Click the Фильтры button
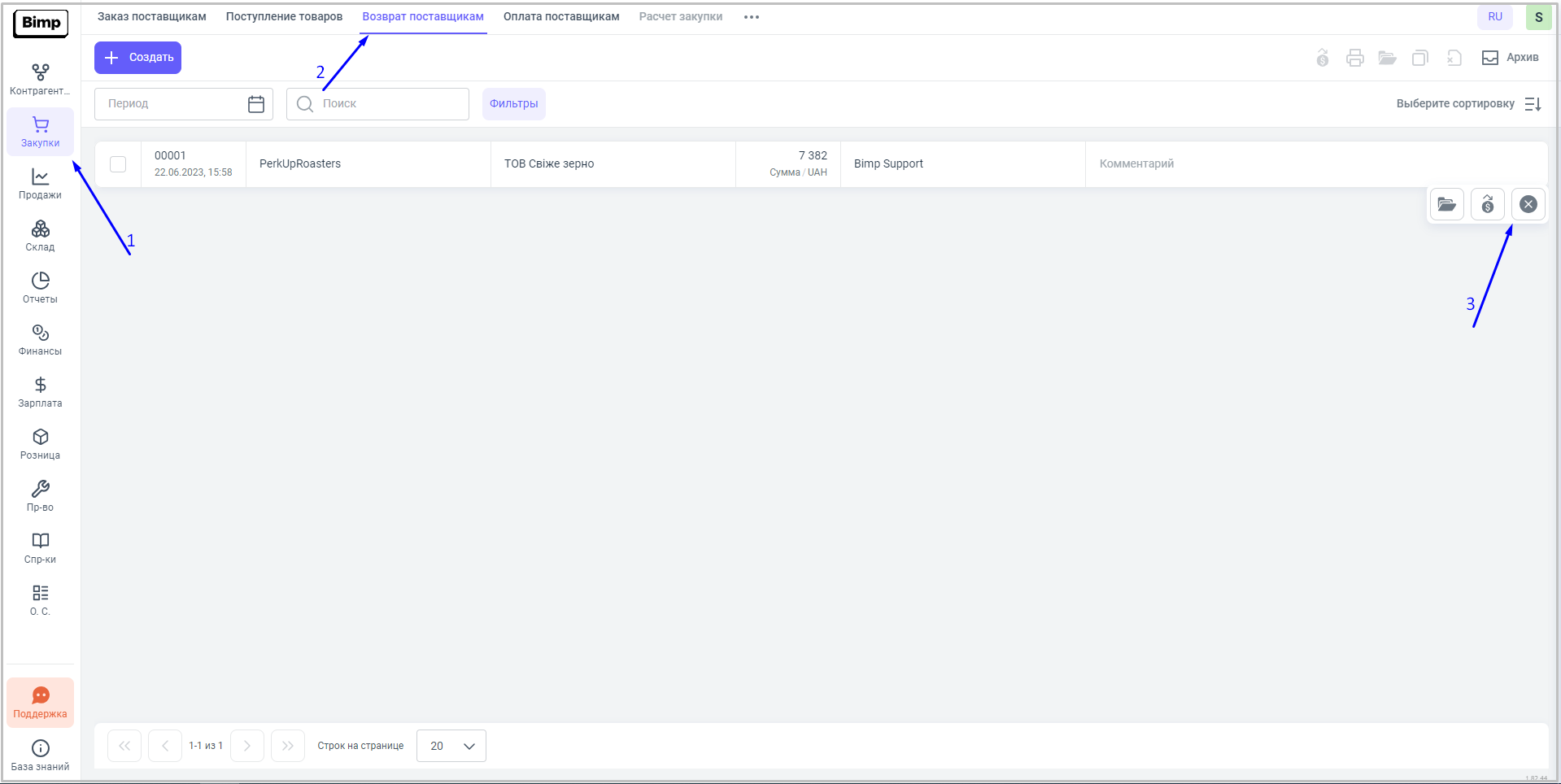Screen dimensions: 1561x784 click(513, 104)
